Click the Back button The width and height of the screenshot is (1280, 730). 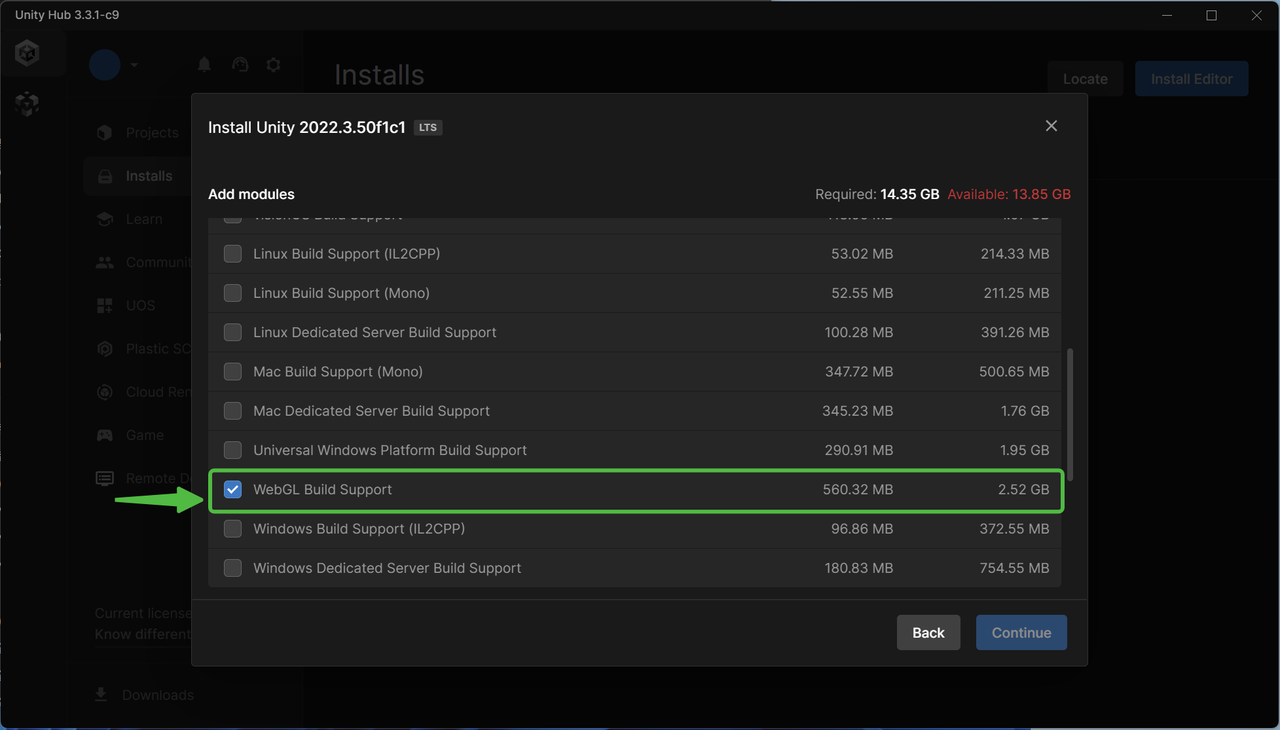[x=928, y=632]
